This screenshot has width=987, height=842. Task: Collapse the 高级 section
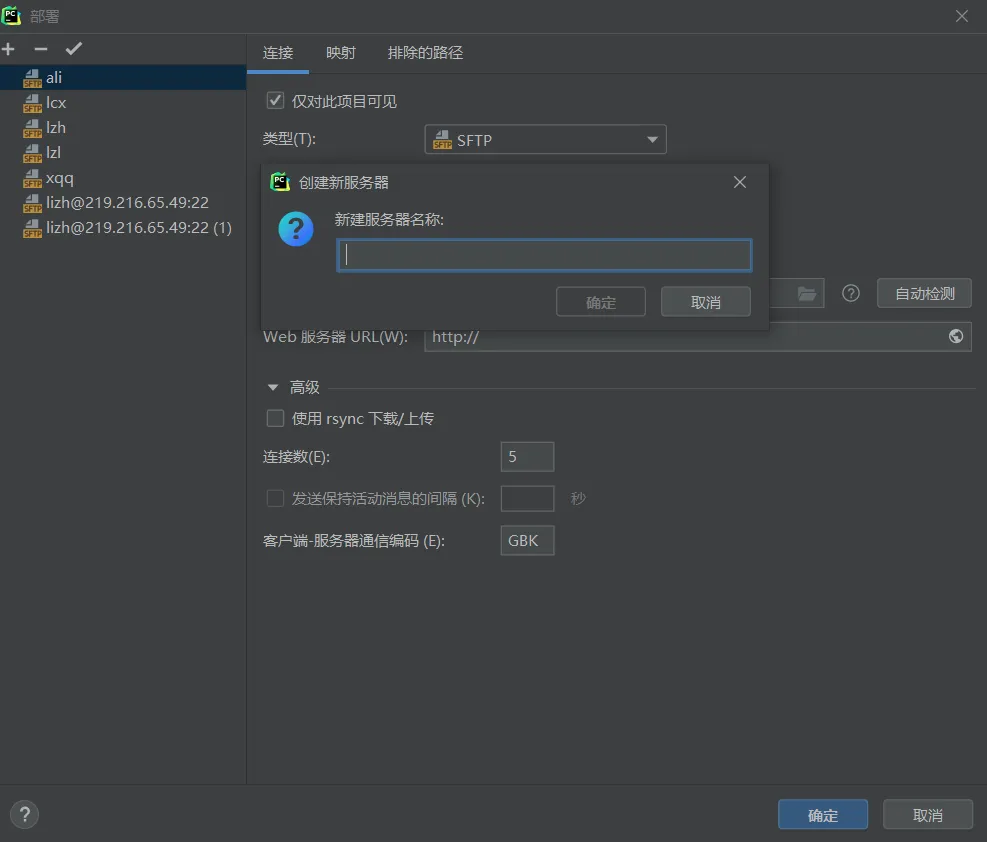[273, 387]
